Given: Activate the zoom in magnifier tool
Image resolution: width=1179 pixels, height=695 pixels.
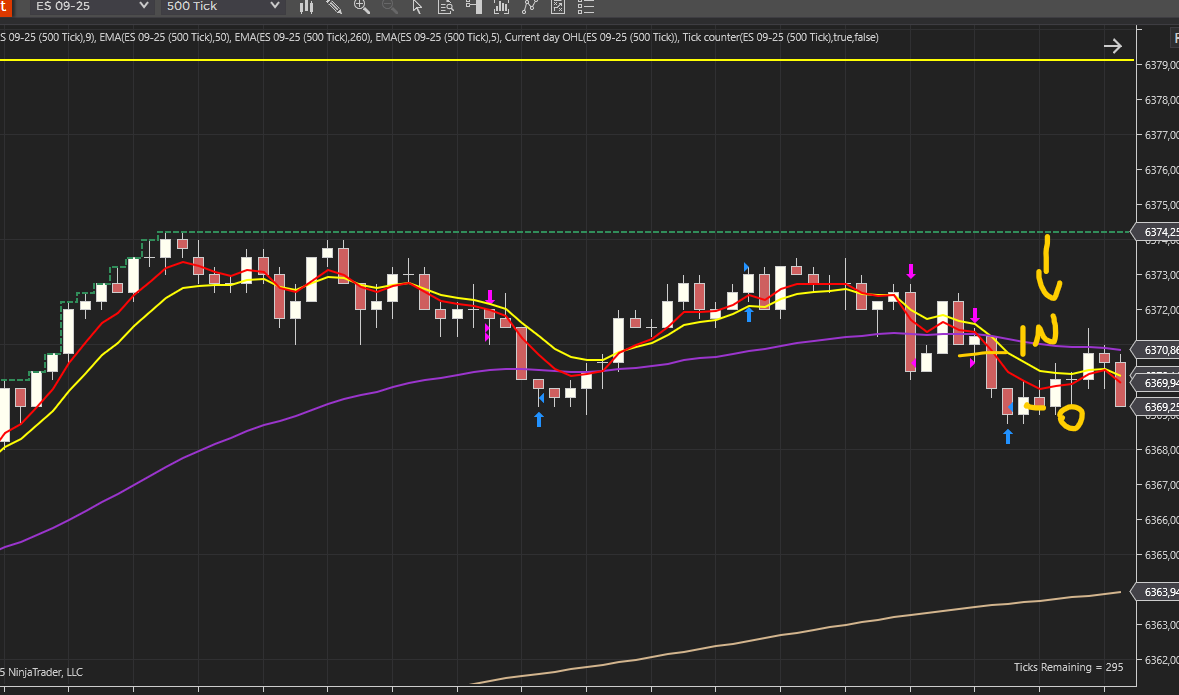Looking at the screenshot, I should 362,7.
